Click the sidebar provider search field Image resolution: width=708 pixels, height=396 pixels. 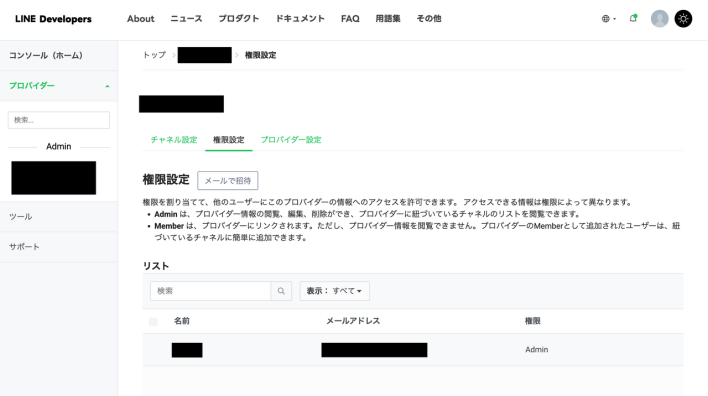coord(59,120)
